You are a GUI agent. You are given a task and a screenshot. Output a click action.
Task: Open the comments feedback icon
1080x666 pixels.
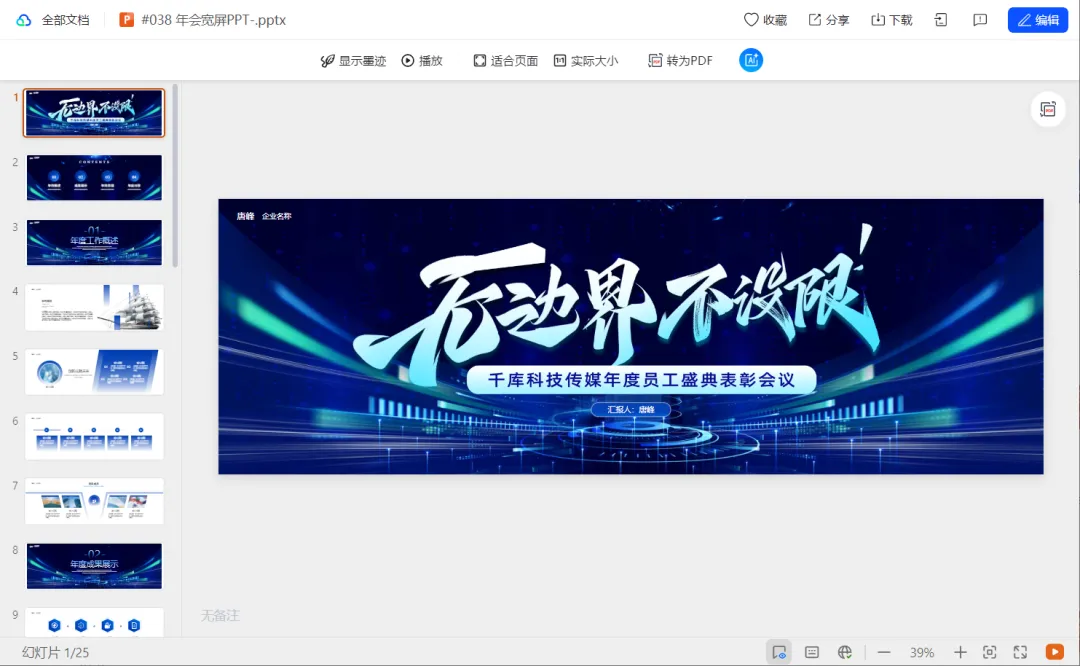979,20
